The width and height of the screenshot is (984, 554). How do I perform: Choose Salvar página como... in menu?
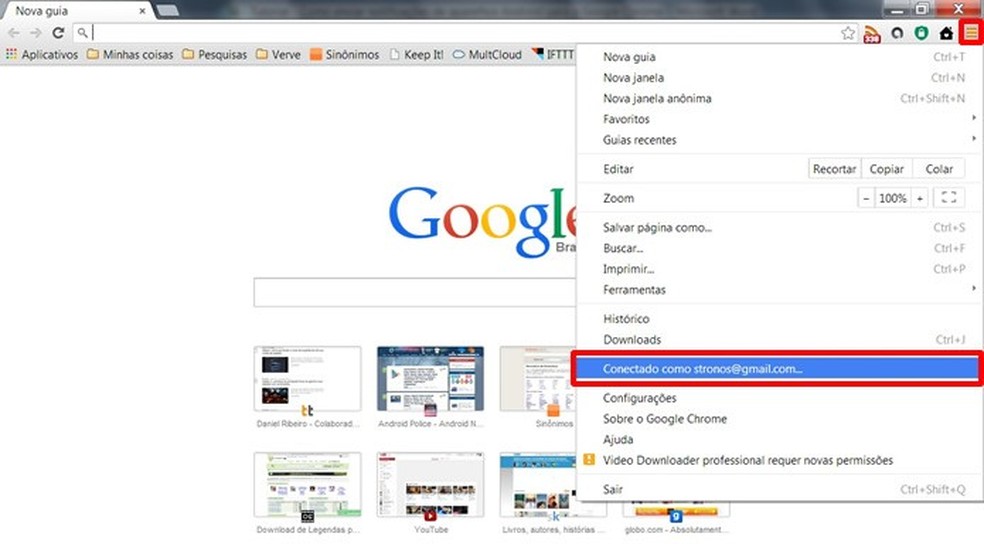[x=779, y=228]
